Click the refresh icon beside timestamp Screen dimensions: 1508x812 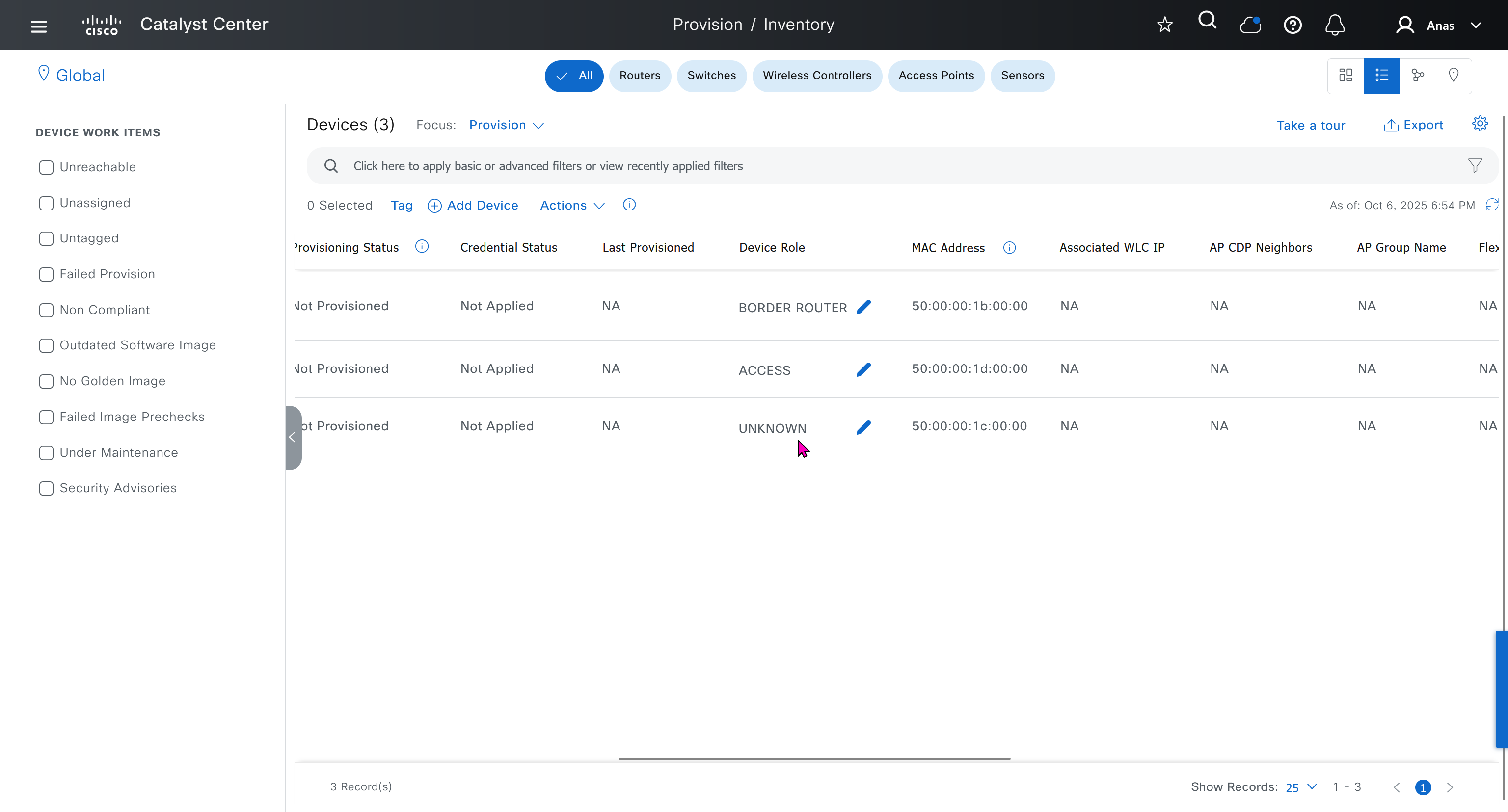coord(1492,205)
